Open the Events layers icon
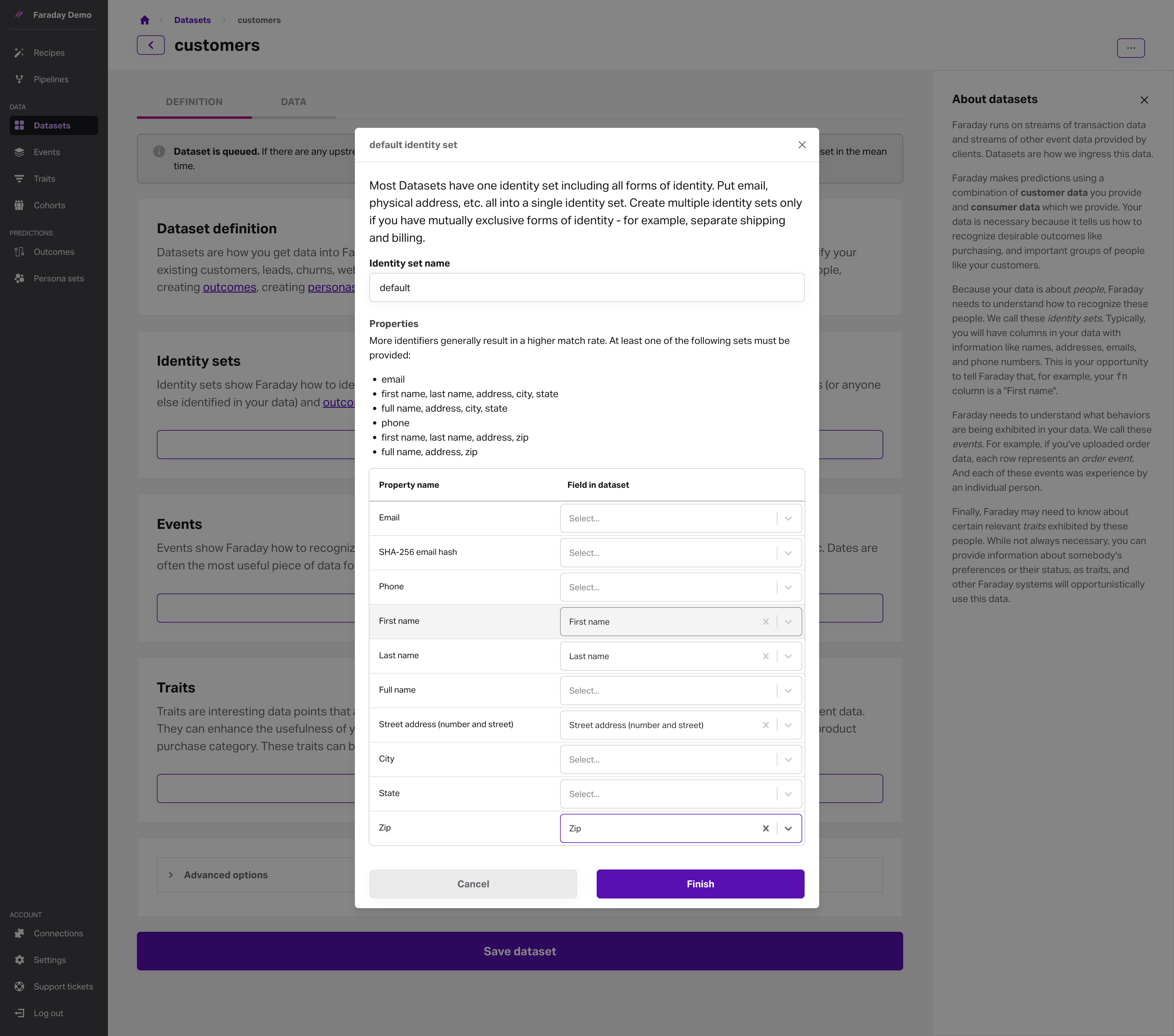Screen dimensions: 1174x1036 click(x=20, y=152)
